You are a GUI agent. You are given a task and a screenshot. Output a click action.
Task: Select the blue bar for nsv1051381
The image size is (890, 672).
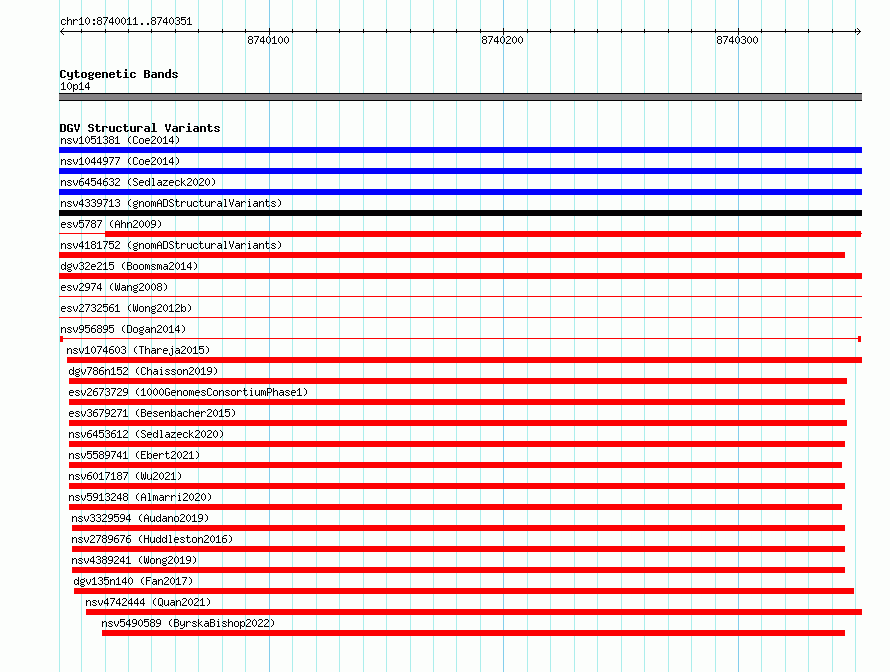[460, 150]
